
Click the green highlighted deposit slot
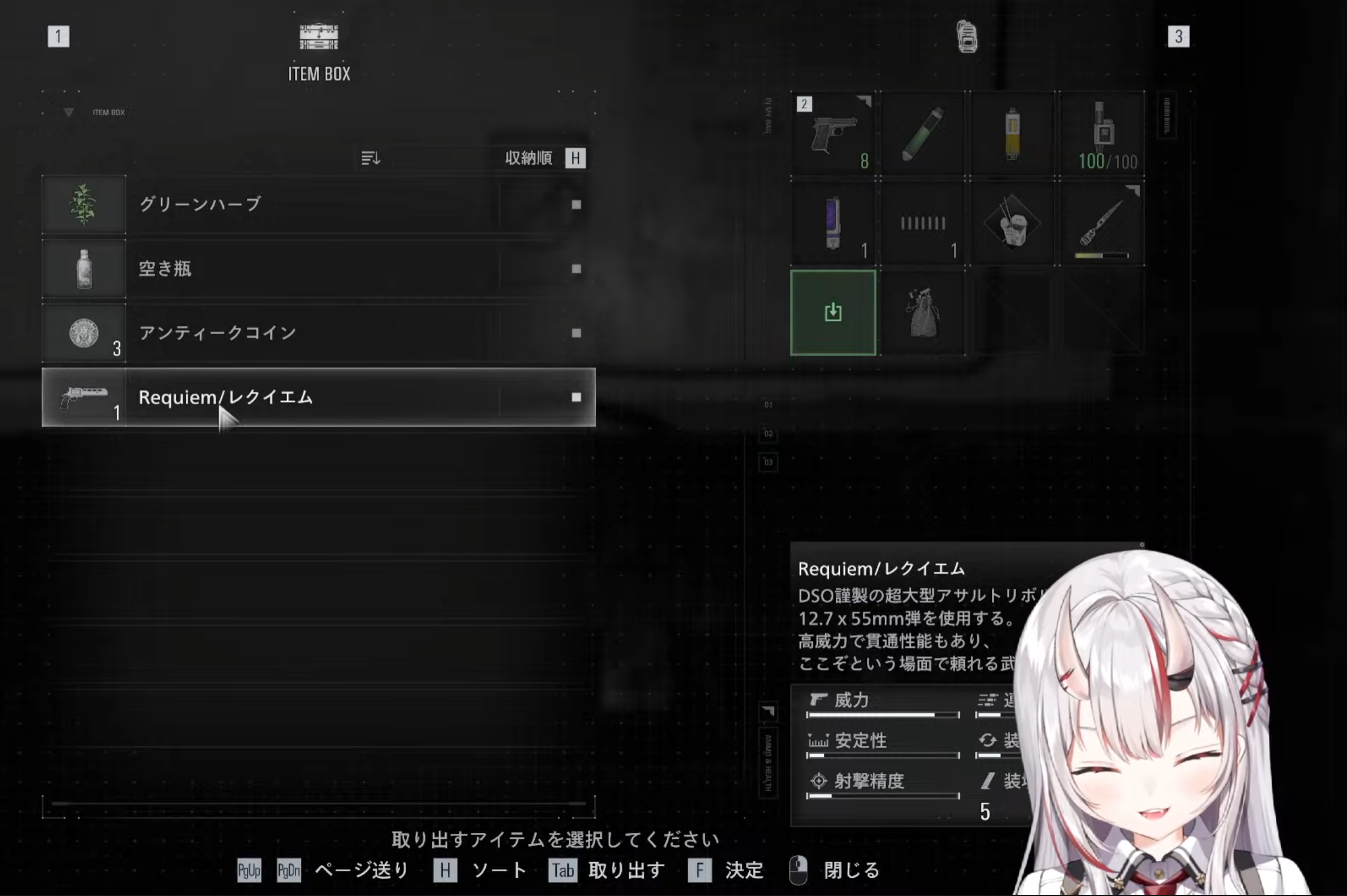click(x=833, y=313)
